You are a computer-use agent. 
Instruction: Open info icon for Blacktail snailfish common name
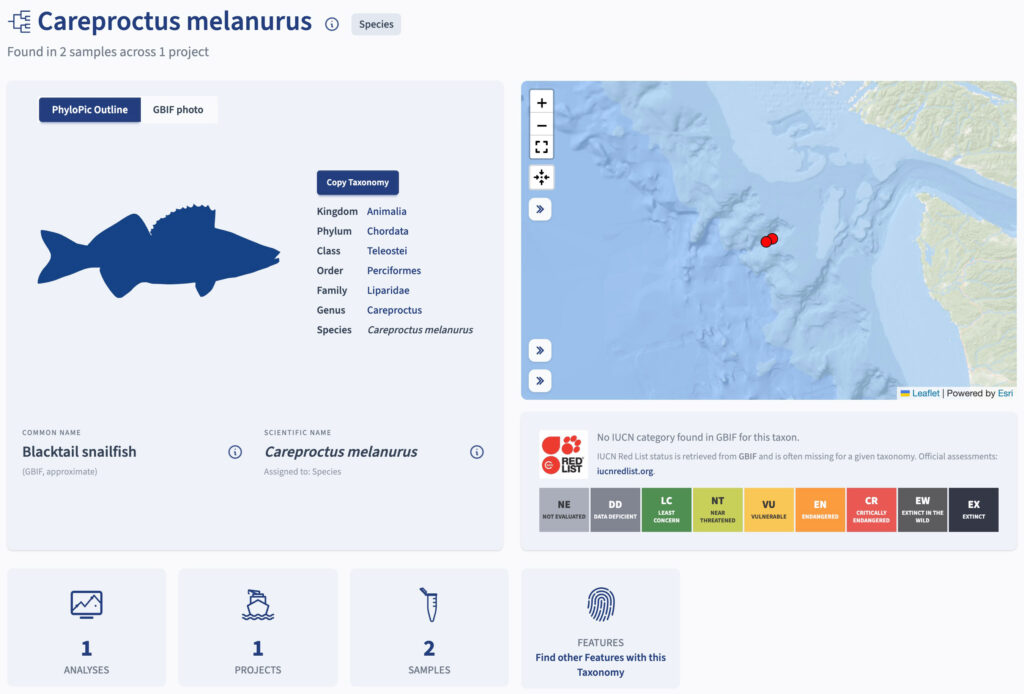point(235,452)
